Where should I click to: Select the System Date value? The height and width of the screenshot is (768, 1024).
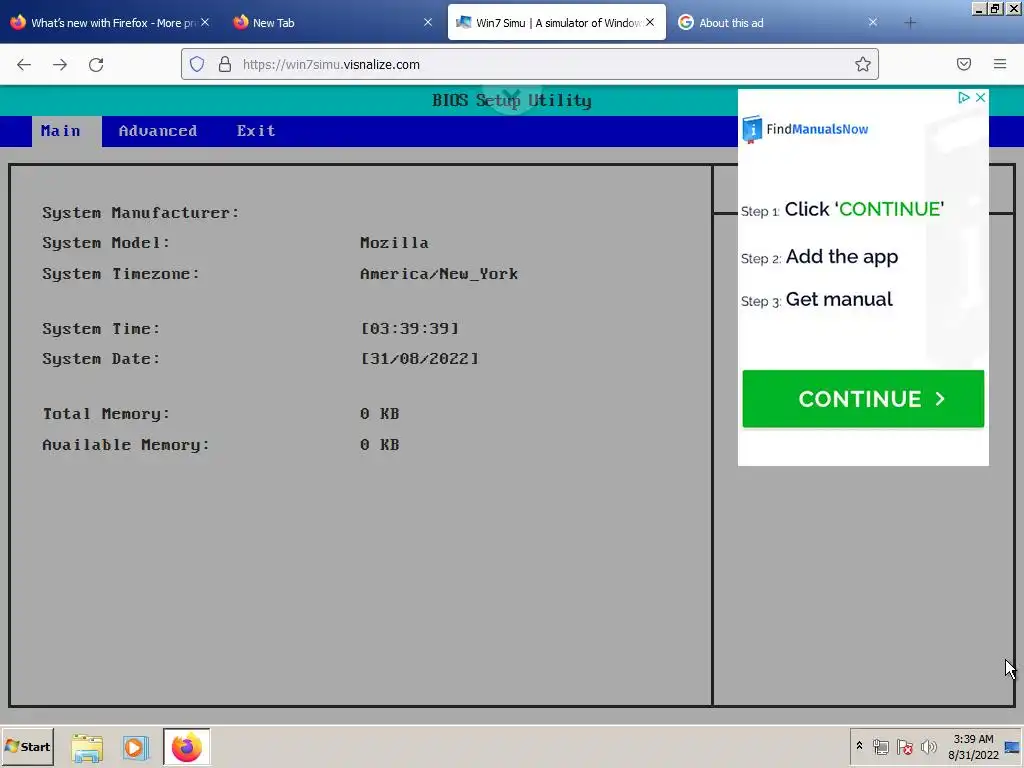(420, 359)
